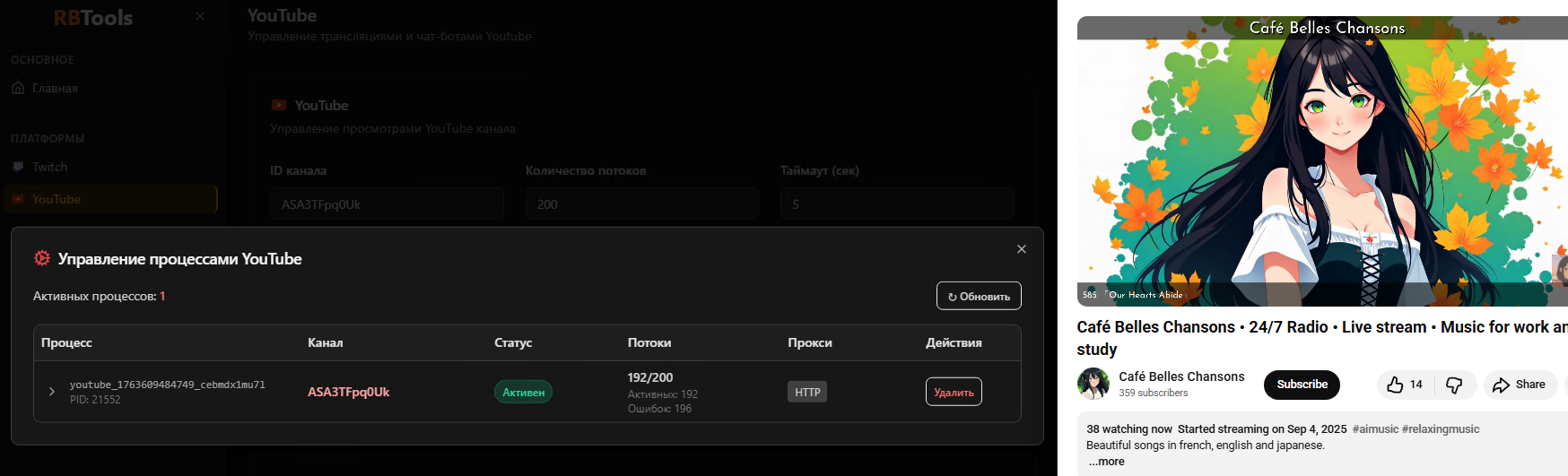Expand the youtube_1763609484749 process row
This screenshot has height=476, width=1568.
pyautogui.click(x=52, y=392)
